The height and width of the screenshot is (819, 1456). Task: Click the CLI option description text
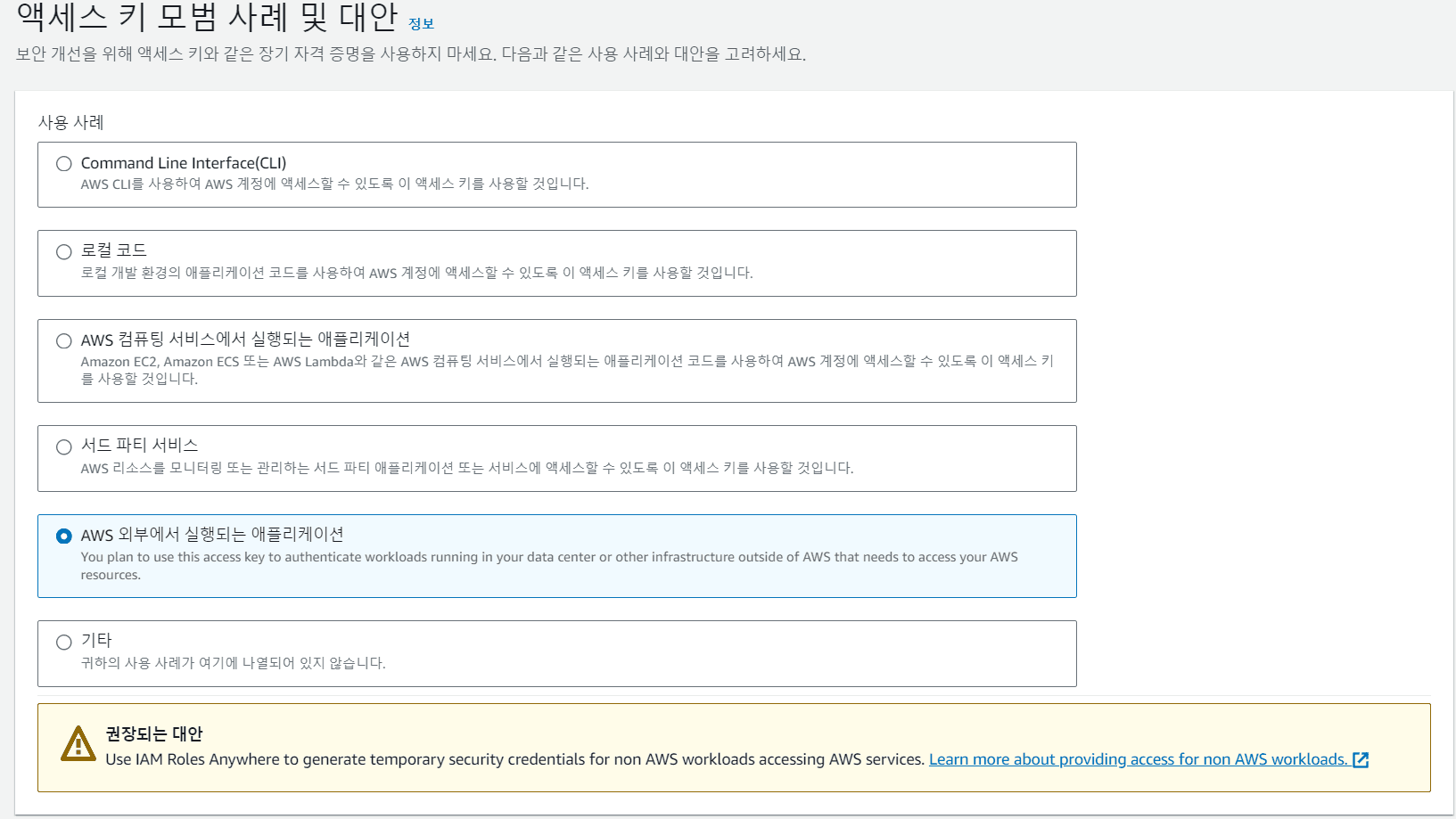point(334,184)
